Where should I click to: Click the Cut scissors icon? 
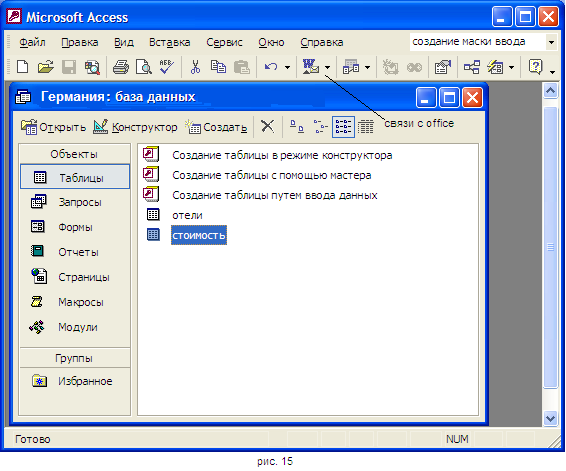pos(195,67)
